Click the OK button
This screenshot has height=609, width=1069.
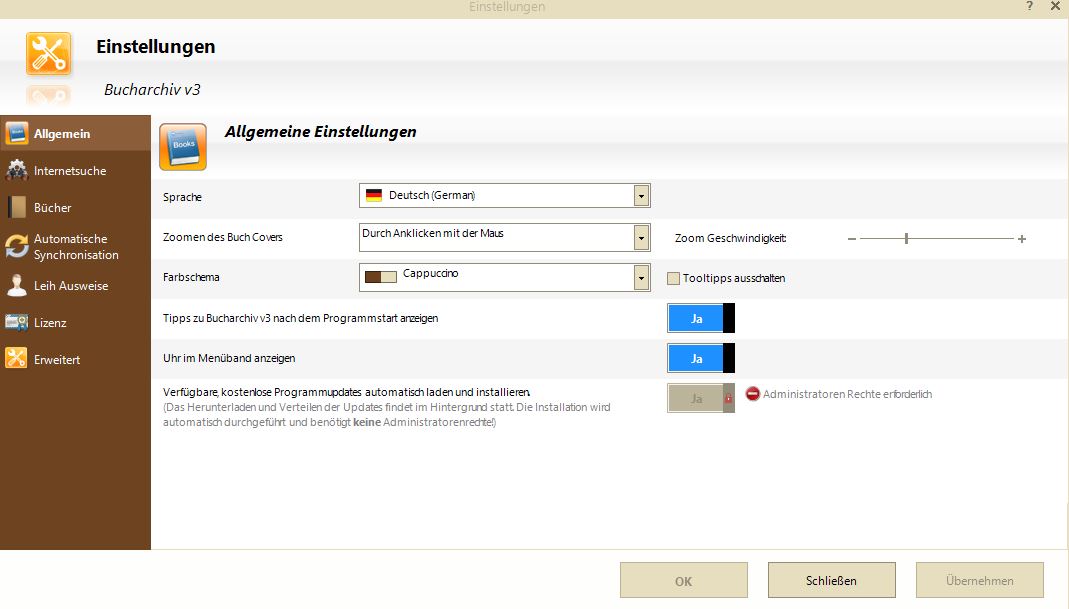pos(684,580)
